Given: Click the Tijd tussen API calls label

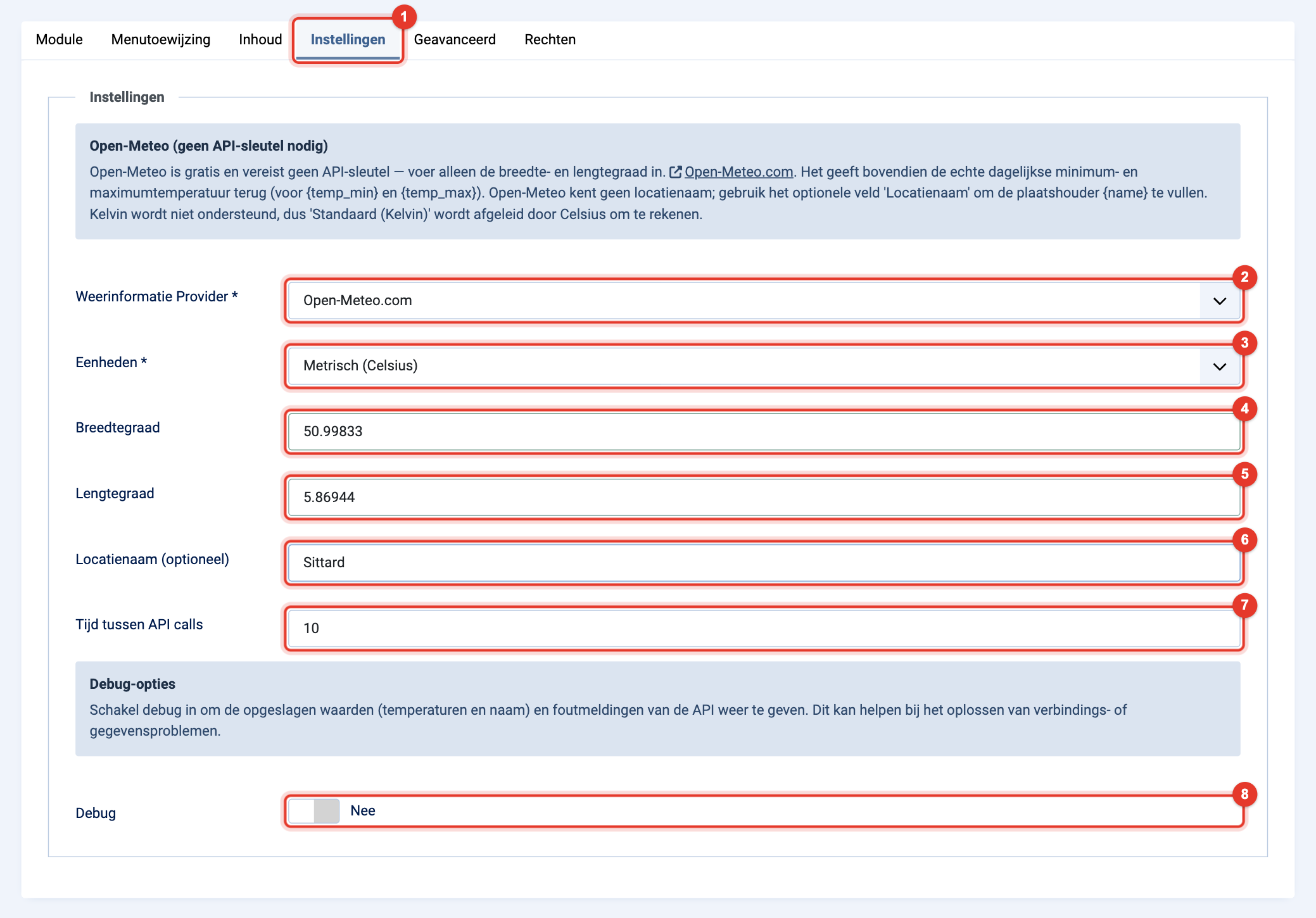Looking at the screenshot, I should point(139,624).
